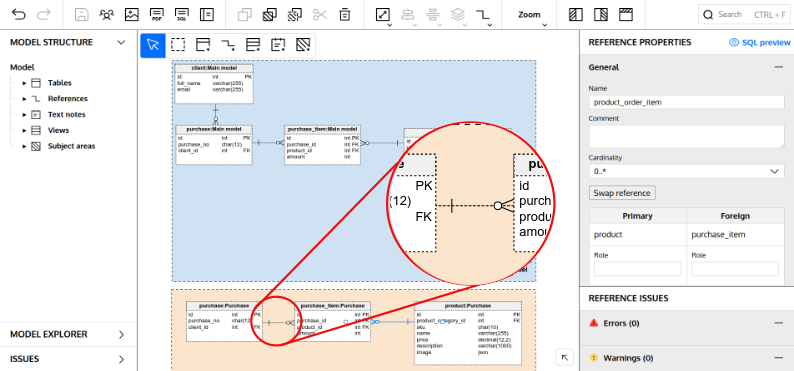
Task: Collapse the Errors (0) section
Action: pos(778,323)
